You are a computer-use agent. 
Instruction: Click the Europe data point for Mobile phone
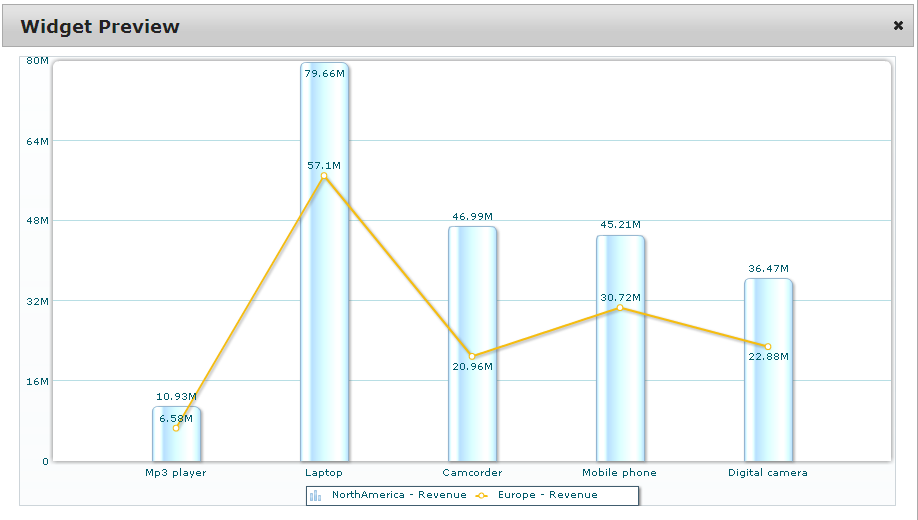[620, 308]
